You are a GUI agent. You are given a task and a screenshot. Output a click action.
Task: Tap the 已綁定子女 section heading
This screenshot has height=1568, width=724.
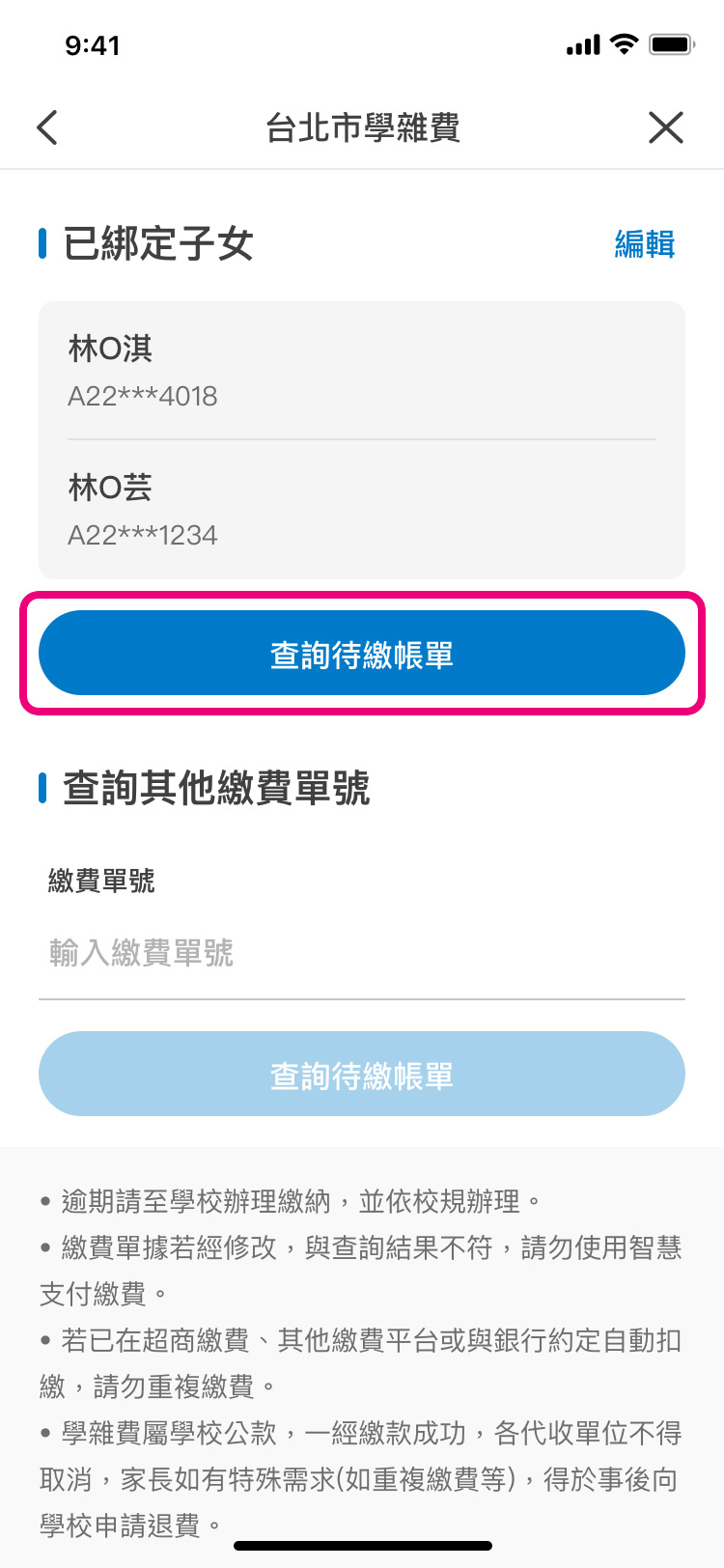(x=158, y=244)
